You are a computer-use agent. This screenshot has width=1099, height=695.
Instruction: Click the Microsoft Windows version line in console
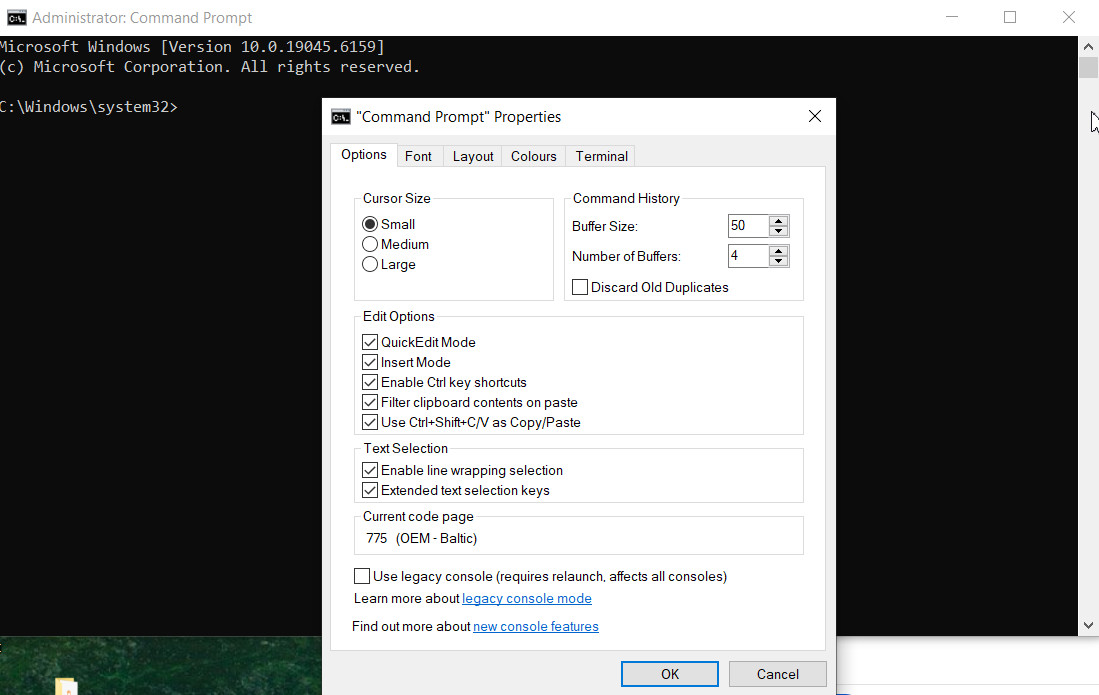[192, 47]
